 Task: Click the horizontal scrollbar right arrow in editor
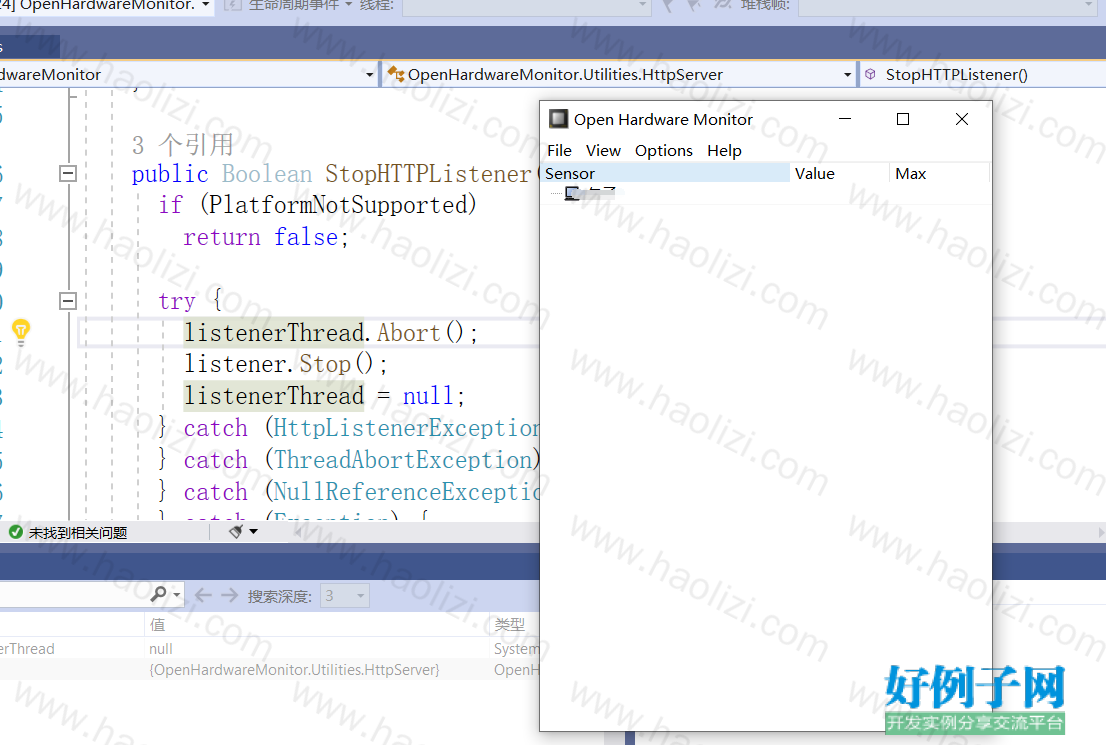click(1101, 532)
